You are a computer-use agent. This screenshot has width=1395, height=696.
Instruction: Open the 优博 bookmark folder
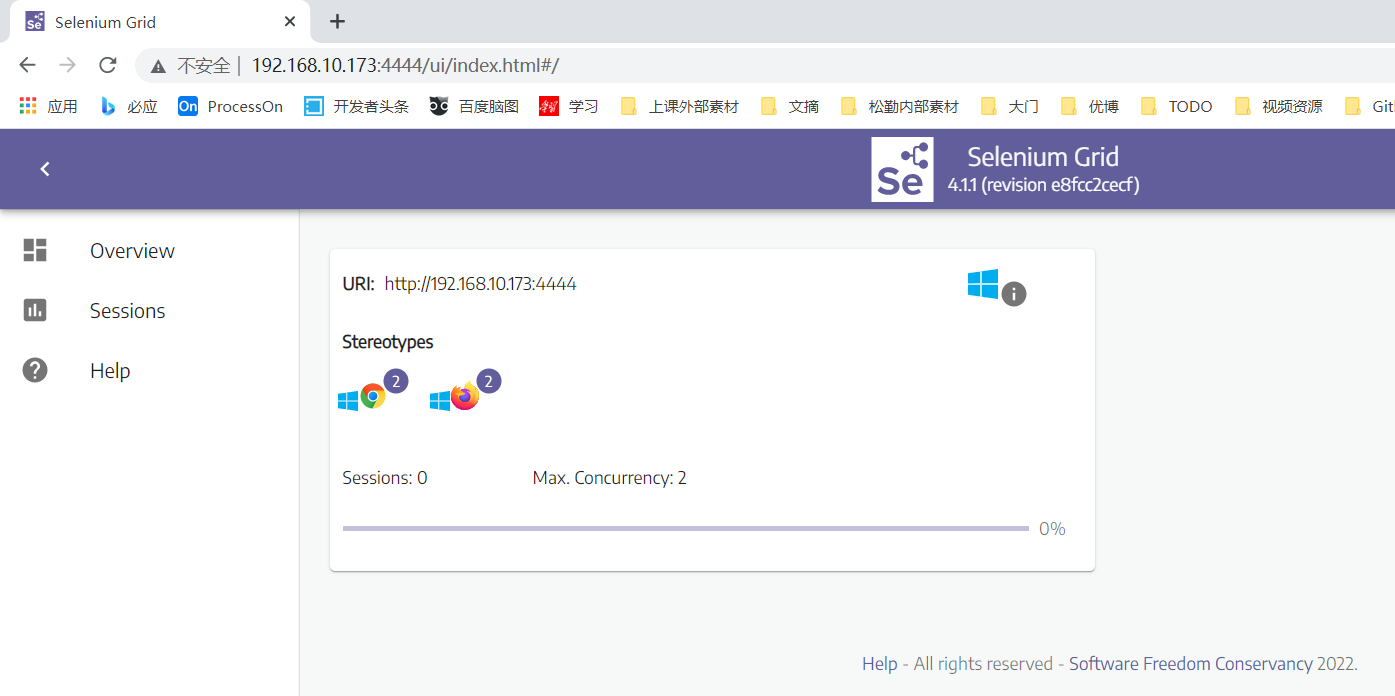pyautogui.click(x=1090, y=106)
